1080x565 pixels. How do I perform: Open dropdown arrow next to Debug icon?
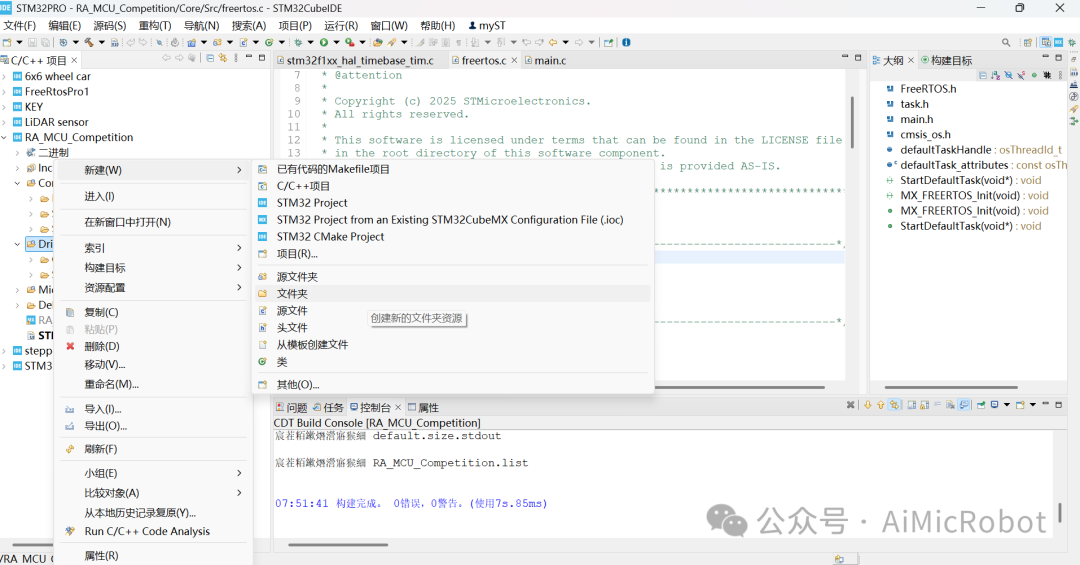tap(311, 42)
